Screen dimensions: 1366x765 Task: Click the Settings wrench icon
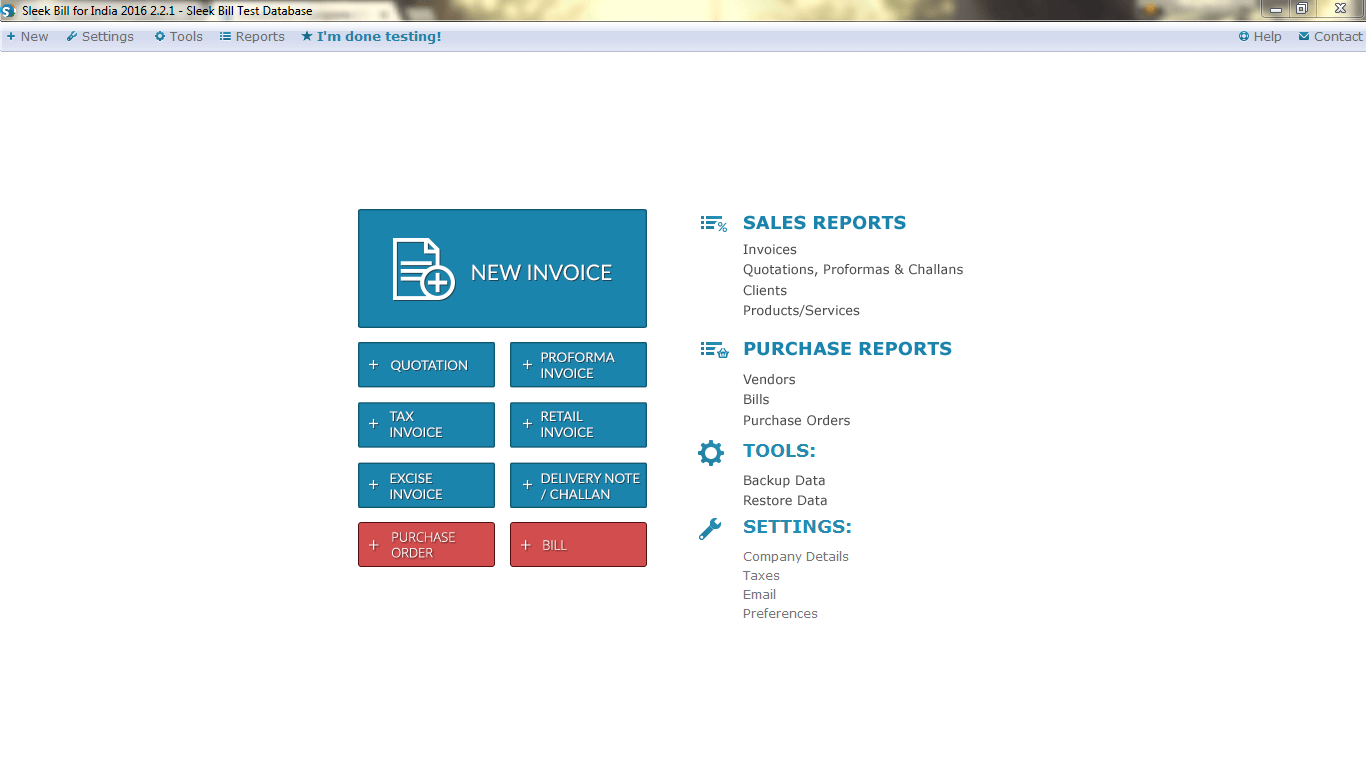(710, 529)
